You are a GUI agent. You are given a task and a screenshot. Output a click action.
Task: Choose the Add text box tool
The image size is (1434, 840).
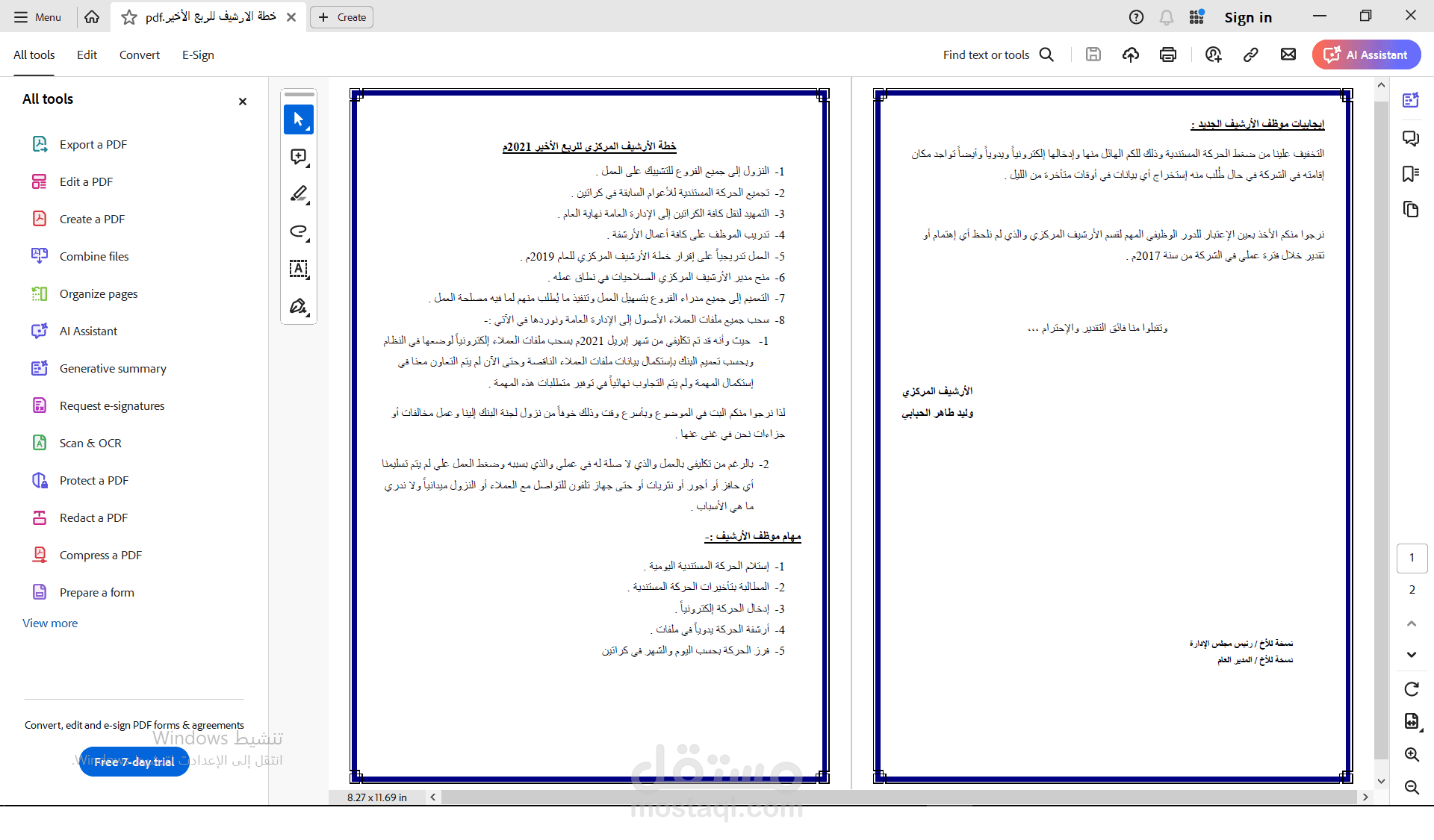tap(299, 269)
